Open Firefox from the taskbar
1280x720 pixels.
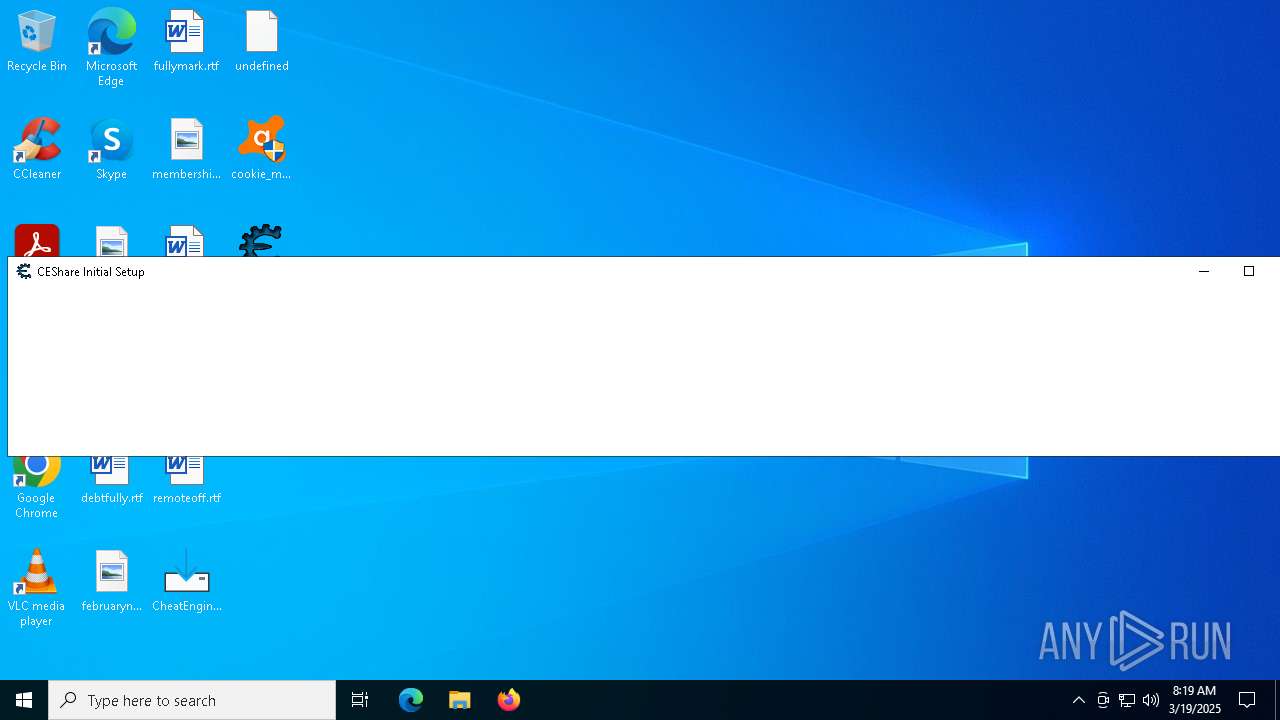point(509,700)
